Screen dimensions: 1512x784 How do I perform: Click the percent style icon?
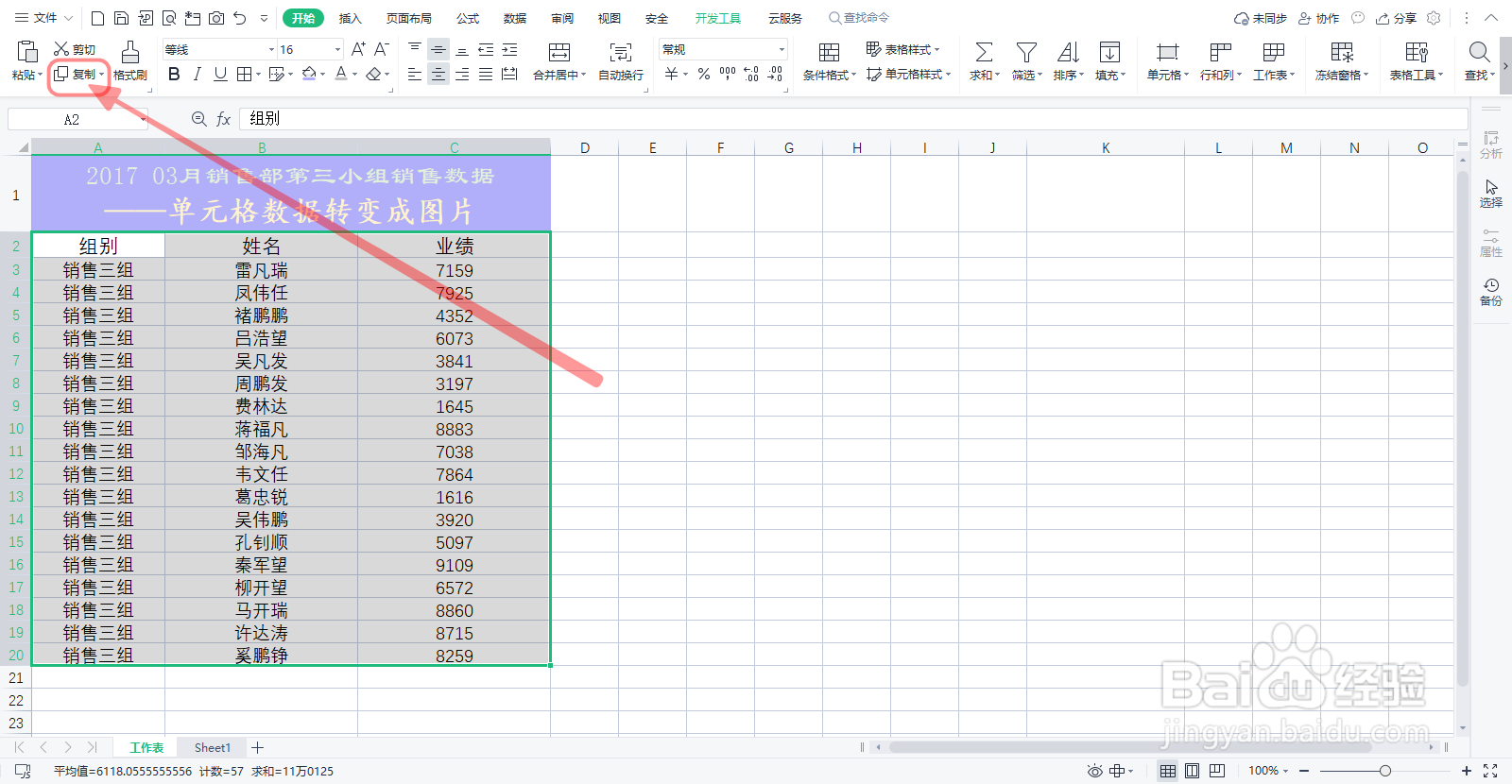click(x=704, y=74)
